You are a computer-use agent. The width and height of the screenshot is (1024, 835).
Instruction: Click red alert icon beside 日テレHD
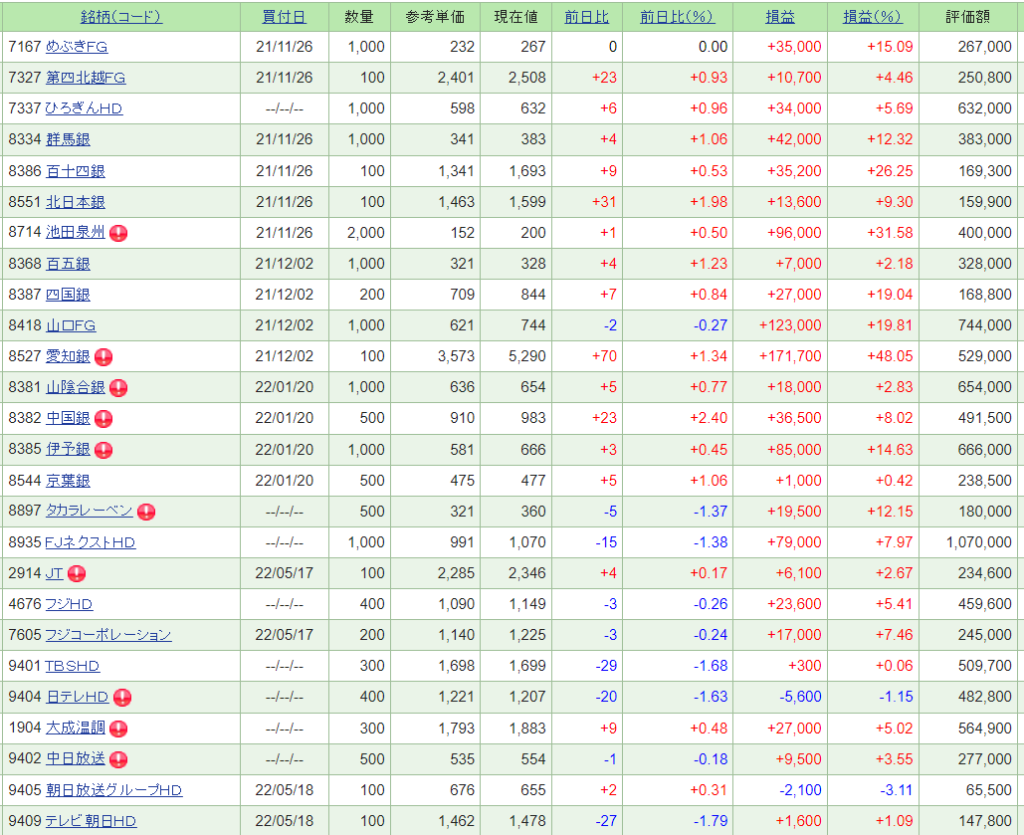coord(122,697)
